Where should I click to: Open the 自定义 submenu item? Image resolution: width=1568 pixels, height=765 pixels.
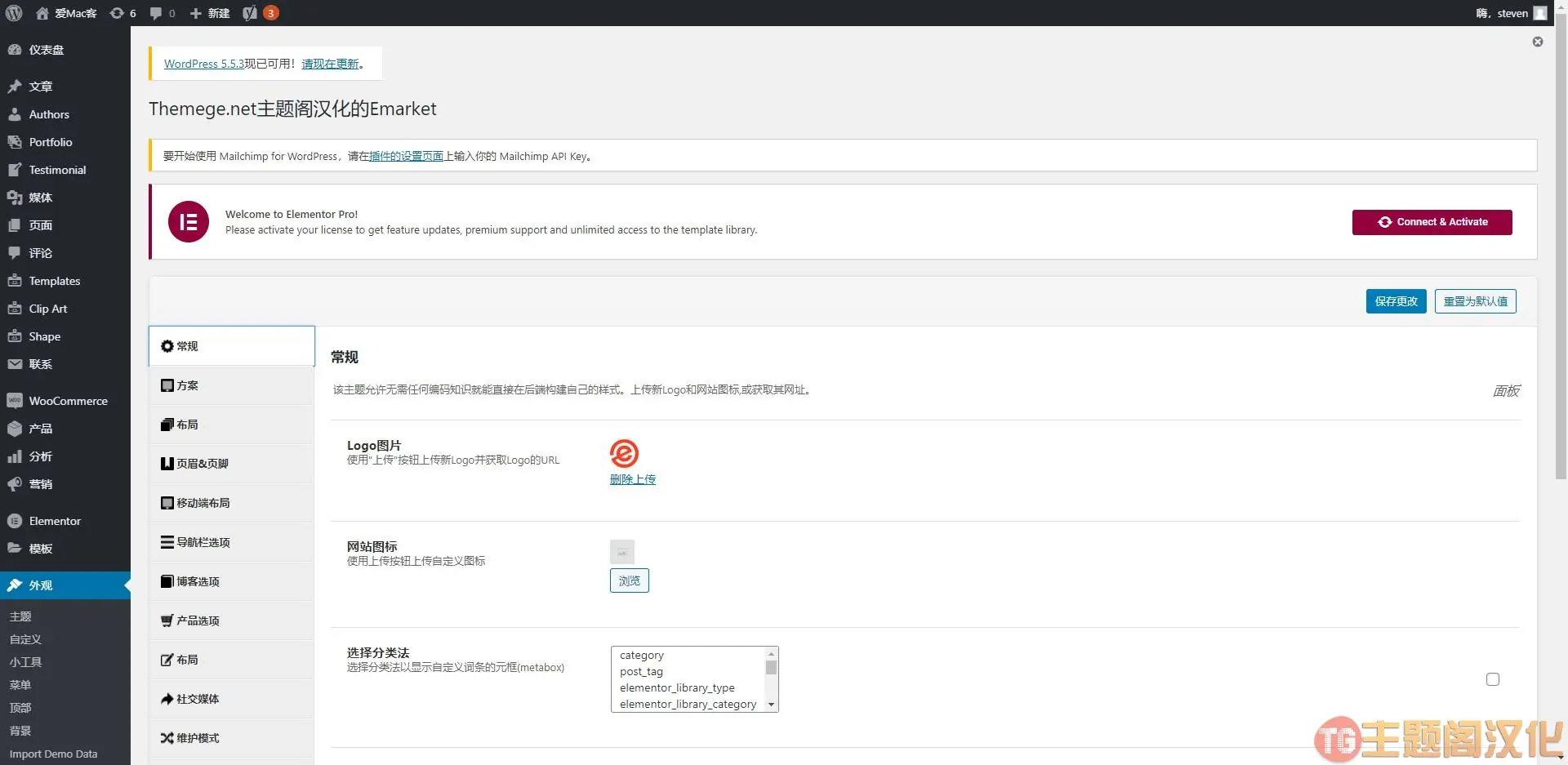(25, 639)
